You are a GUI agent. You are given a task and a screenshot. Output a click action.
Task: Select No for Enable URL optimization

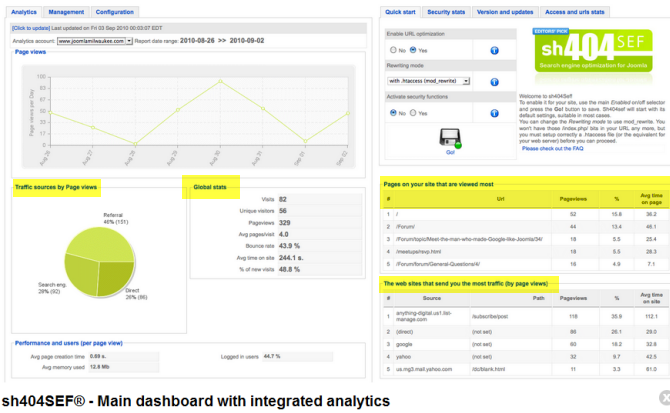pyautogui.click(x=393, y=50)
